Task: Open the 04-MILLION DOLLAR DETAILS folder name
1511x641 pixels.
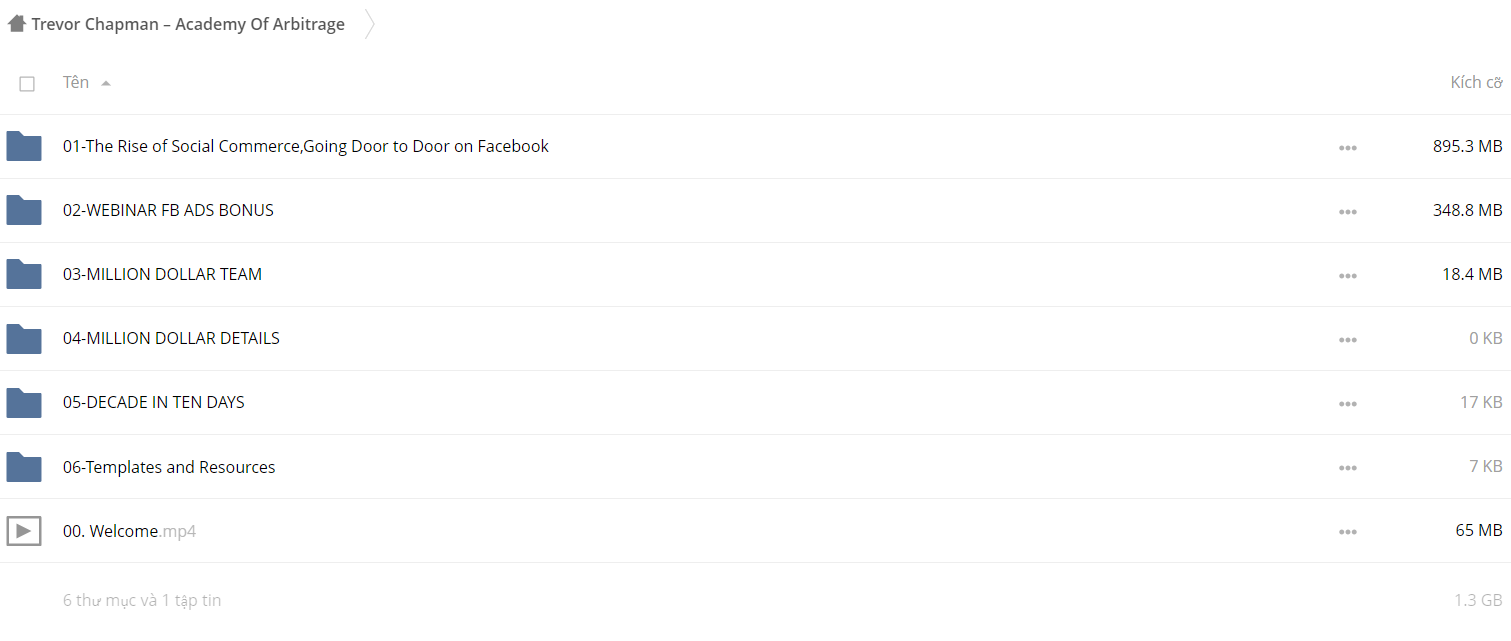Action: tap(171, 338)
